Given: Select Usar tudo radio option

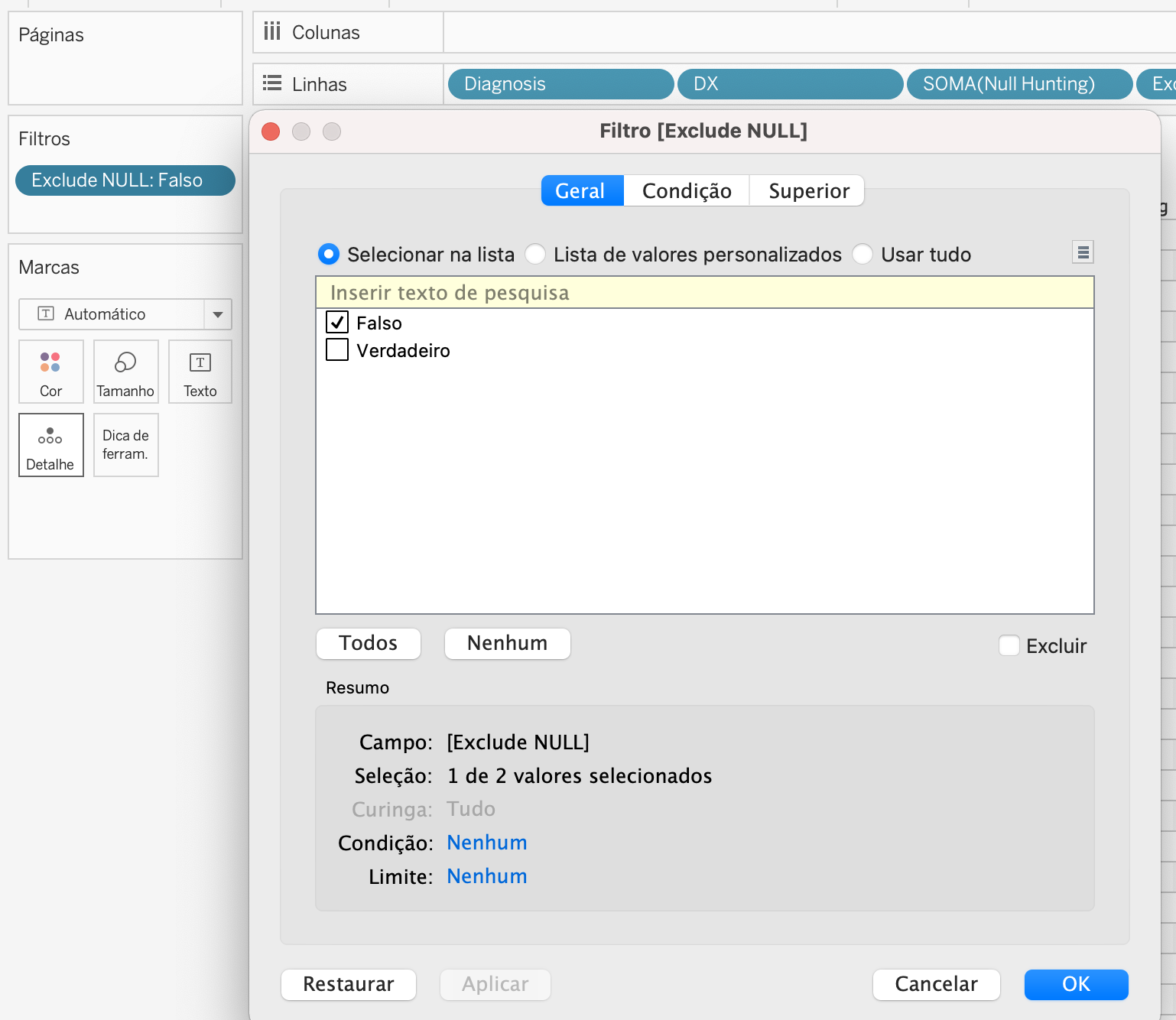Looking at the screenshot, I should 863,254.
